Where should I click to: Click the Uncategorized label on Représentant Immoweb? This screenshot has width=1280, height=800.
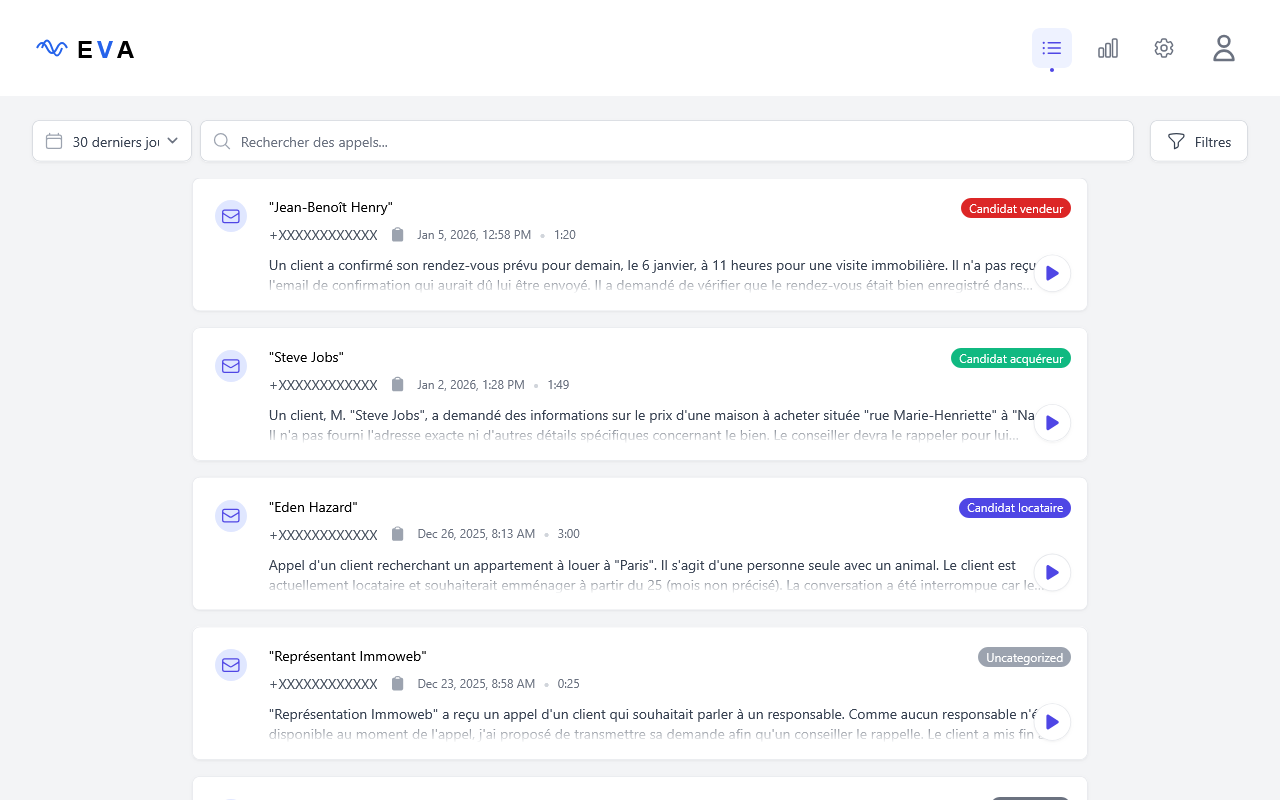[1024, 657]
